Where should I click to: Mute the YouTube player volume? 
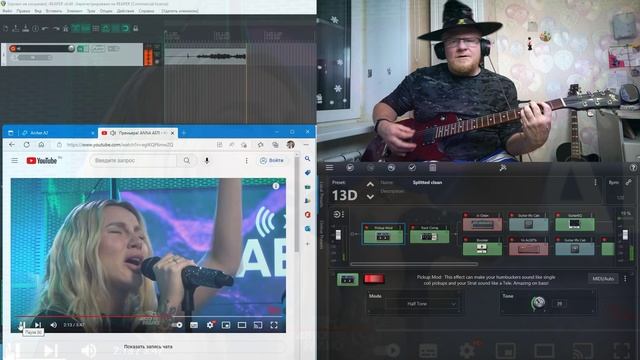(x=53, y=325)
